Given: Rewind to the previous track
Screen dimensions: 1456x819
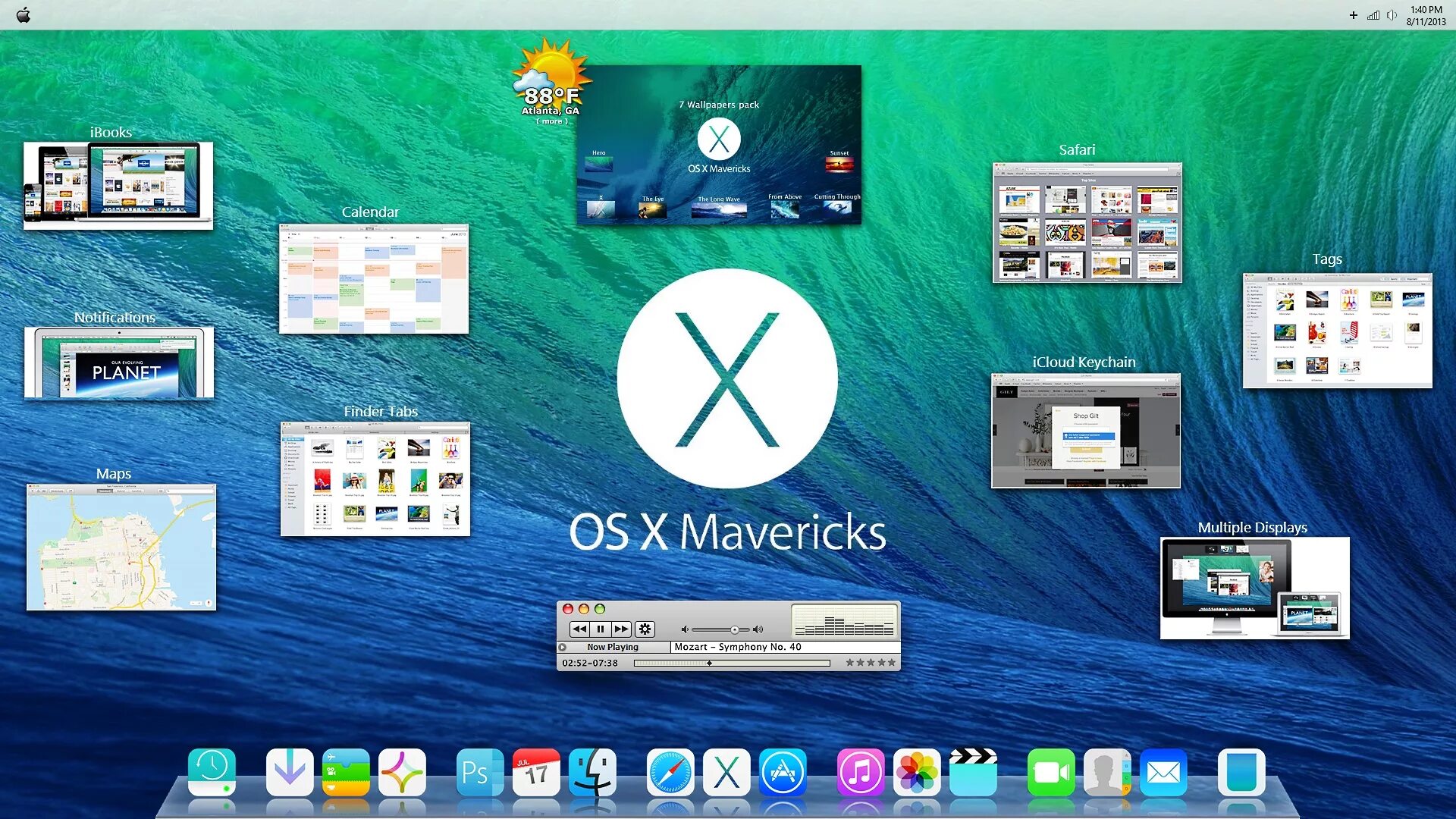Looking at the screenshot, I should 579,629.
